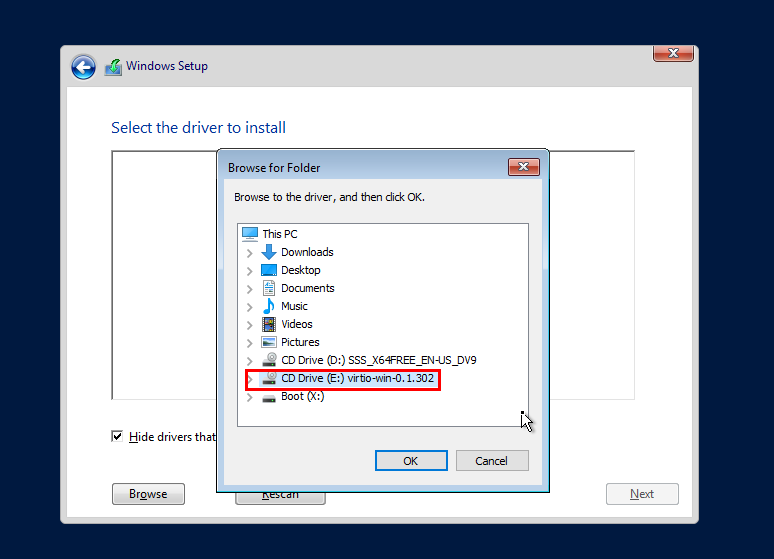
Task: Click the Music note icon
Action: coord(269,306)
